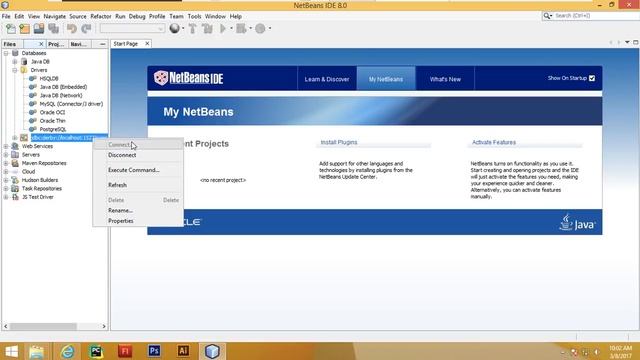Viewport: 640px width, 360px height.
Task: Select the PostgreSQL driver row
Action: point(53,129)
